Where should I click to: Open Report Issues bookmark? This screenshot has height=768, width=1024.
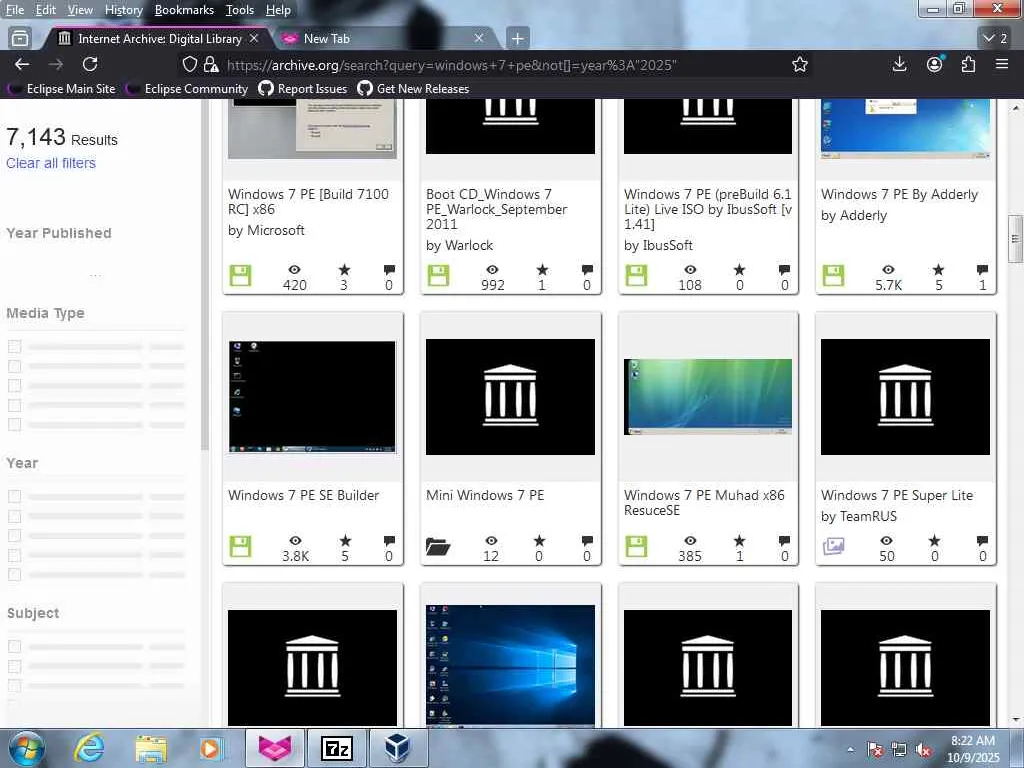coord(303,89)
